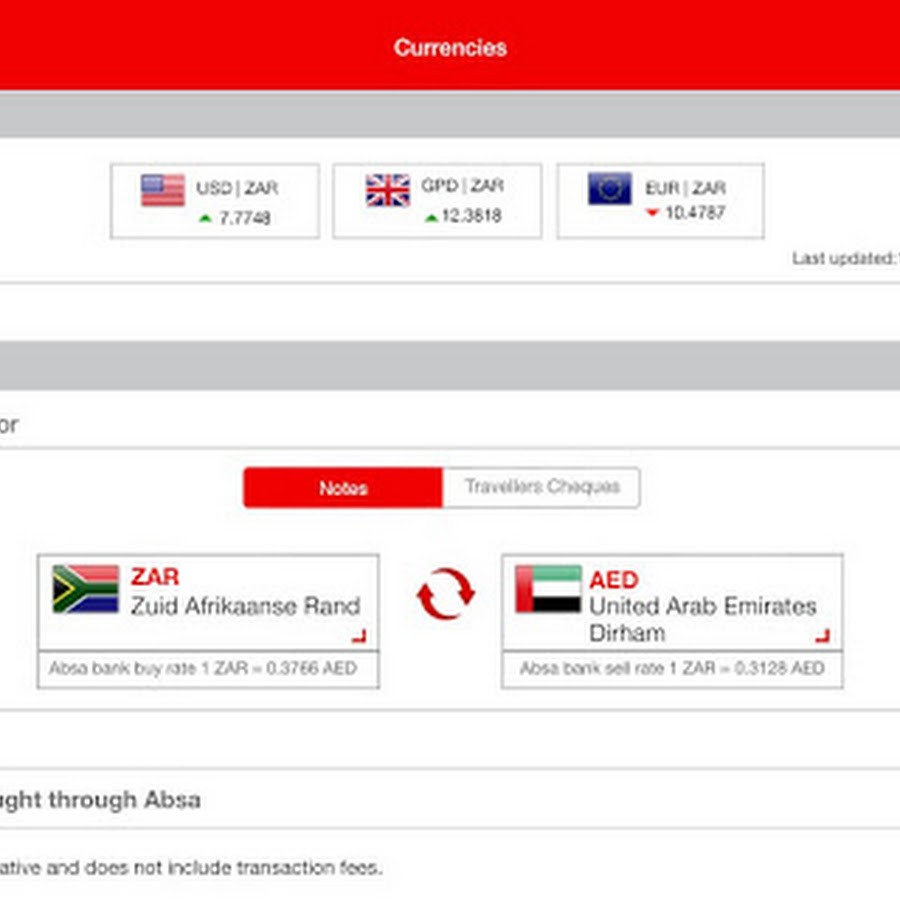Screen dimensions: 900x900
Task: Click the United Arab Emirates flag icon
Action: pos(548,589)
